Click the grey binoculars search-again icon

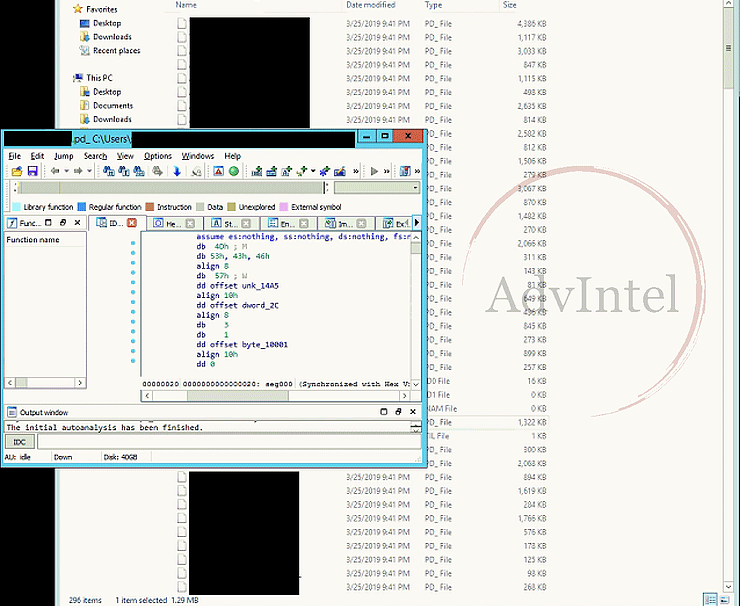click(x=157, y=171)
